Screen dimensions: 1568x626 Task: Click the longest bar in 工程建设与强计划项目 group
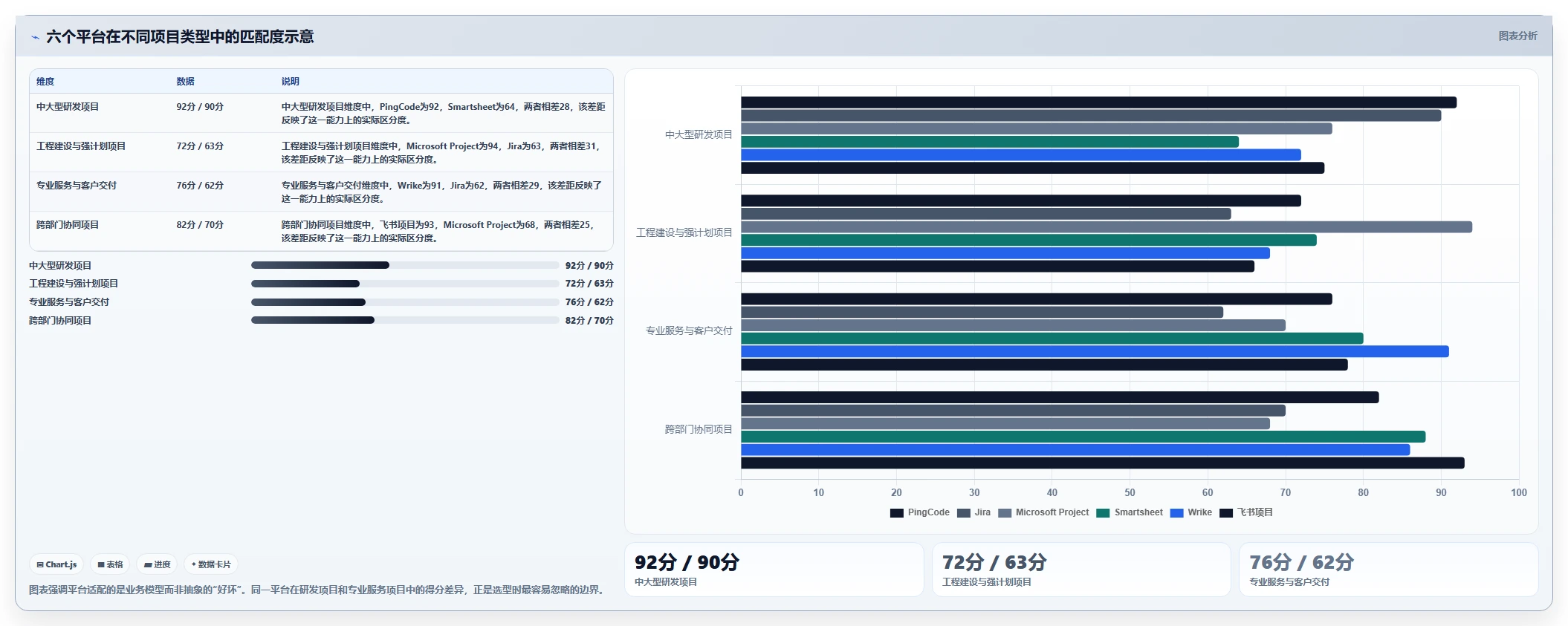[1107, 227]
